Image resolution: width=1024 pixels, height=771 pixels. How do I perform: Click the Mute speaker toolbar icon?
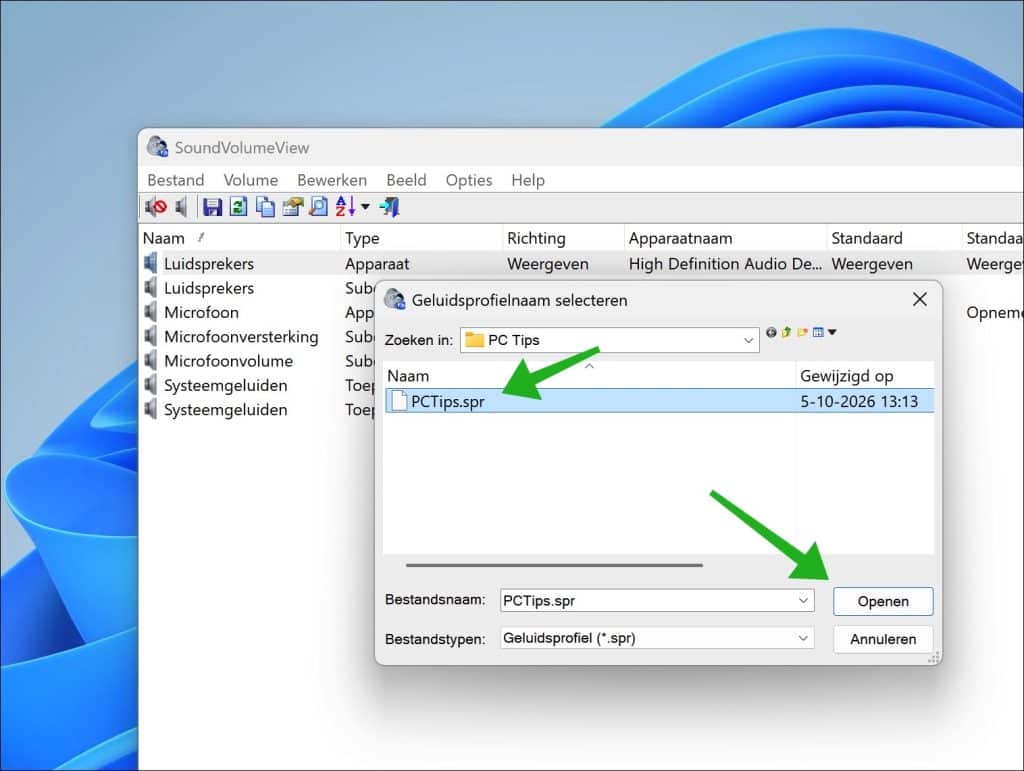point(156,208)
